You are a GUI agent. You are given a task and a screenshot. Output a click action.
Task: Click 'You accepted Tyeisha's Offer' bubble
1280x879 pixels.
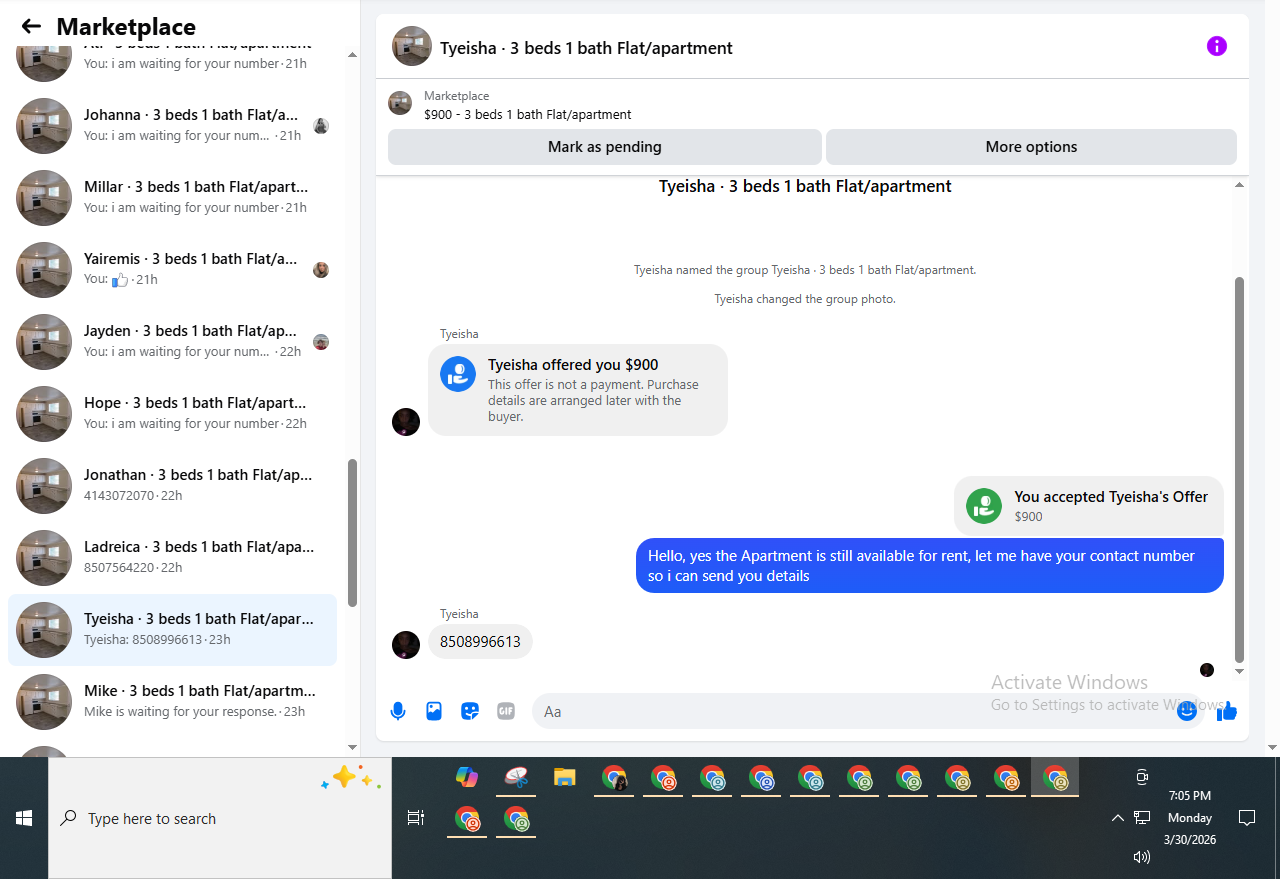(1089, 506)
